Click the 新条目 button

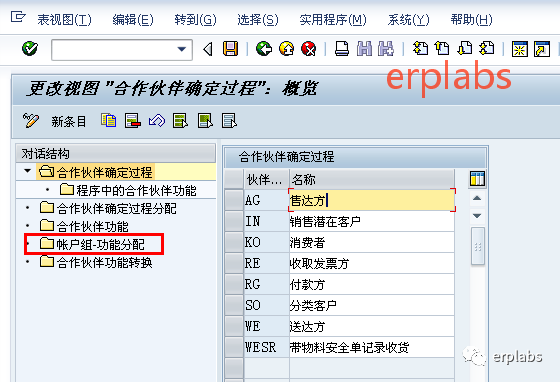[69, 121]
